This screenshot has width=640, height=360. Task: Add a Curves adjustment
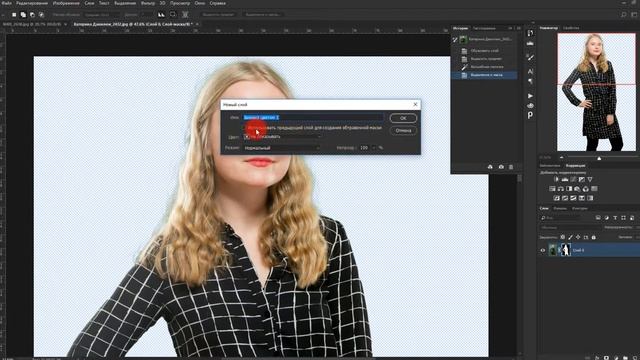(573, 179)
